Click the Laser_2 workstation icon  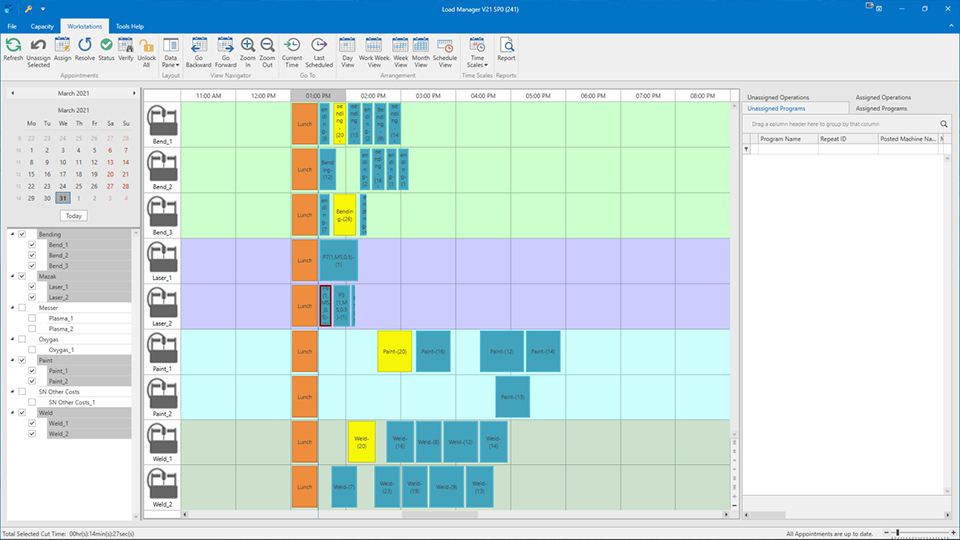click(x=162, y=303)
